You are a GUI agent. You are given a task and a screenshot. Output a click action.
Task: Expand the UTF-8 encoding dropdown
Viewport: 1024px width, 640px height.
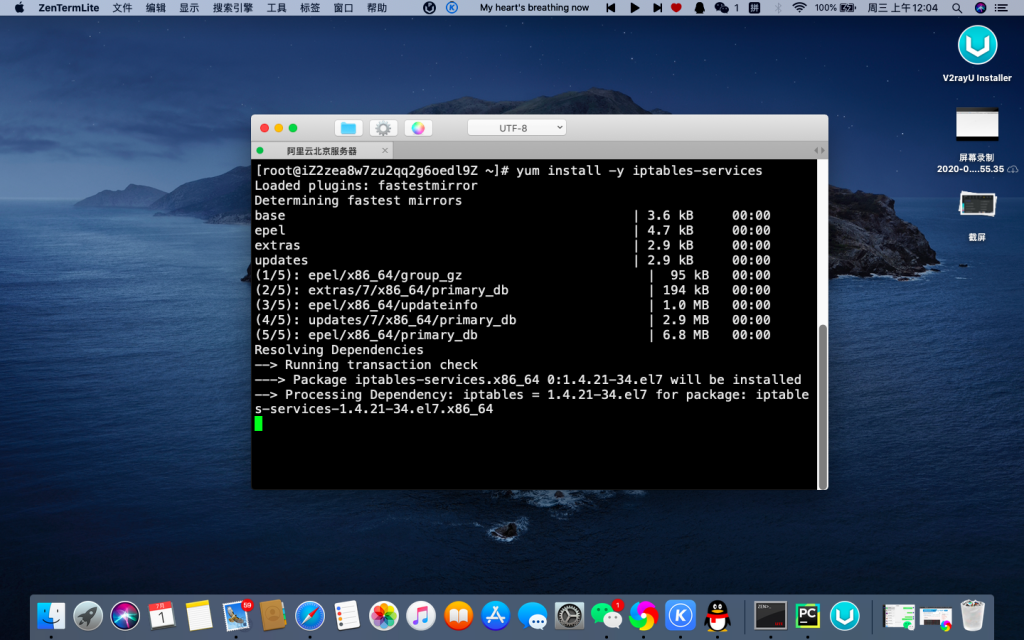pos(516,128)
